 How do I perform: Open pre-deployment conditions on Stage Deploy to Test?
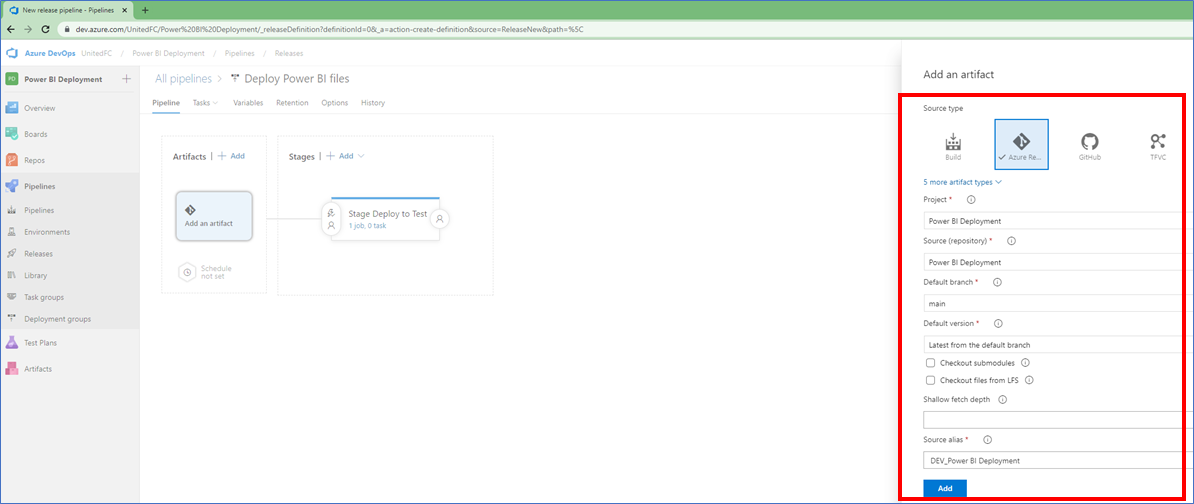(x=331, y=219)
